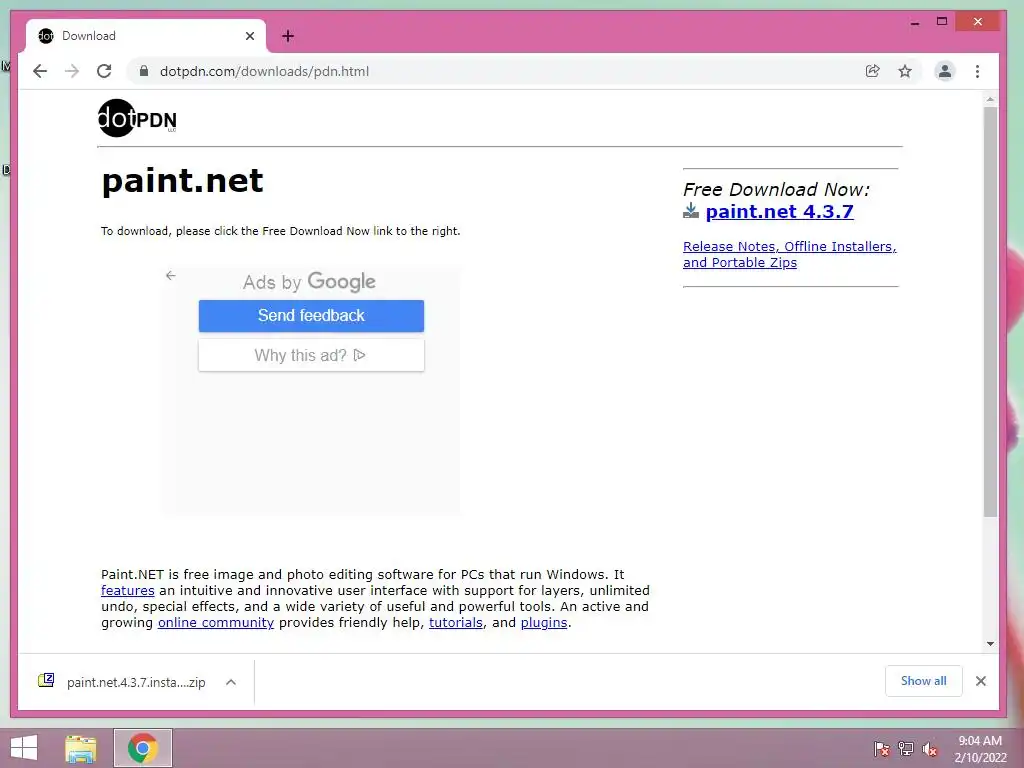
Task: Click Chrome icon in taskbar
Action: [143, 748]
